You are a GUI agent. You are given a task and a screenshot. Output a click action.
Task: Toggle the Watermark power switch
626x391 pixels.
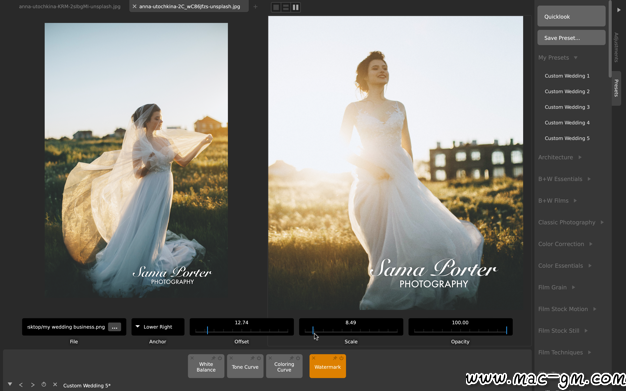point(341,358)
